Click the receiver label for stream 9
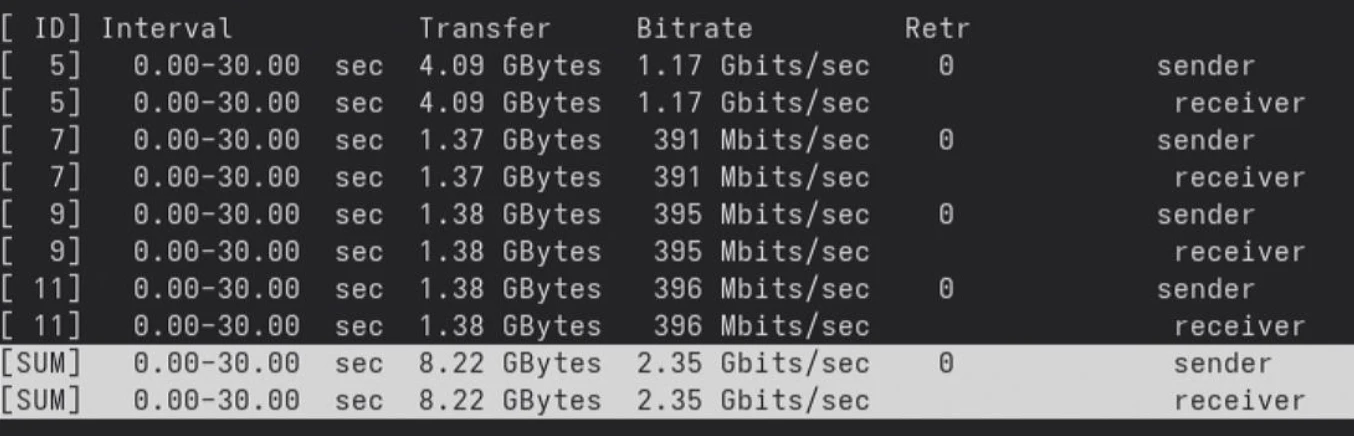 (1239, 252)
